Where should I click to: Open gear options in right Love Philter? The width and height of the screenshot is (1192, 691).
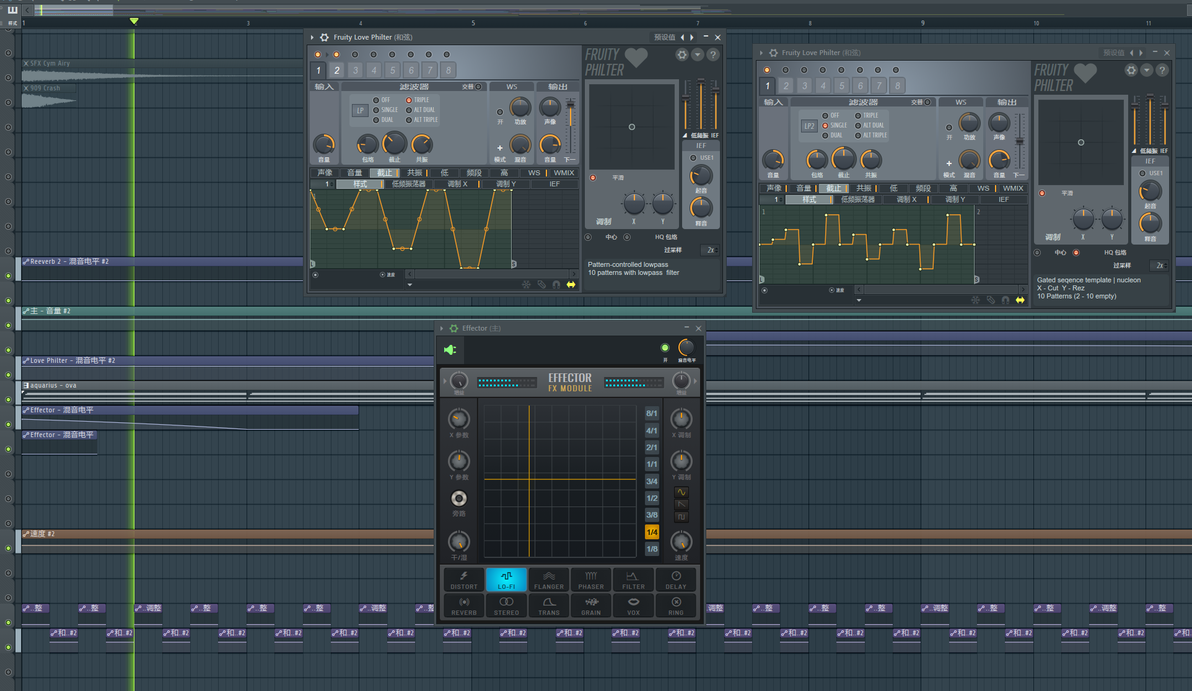(x=1131, y=70)
